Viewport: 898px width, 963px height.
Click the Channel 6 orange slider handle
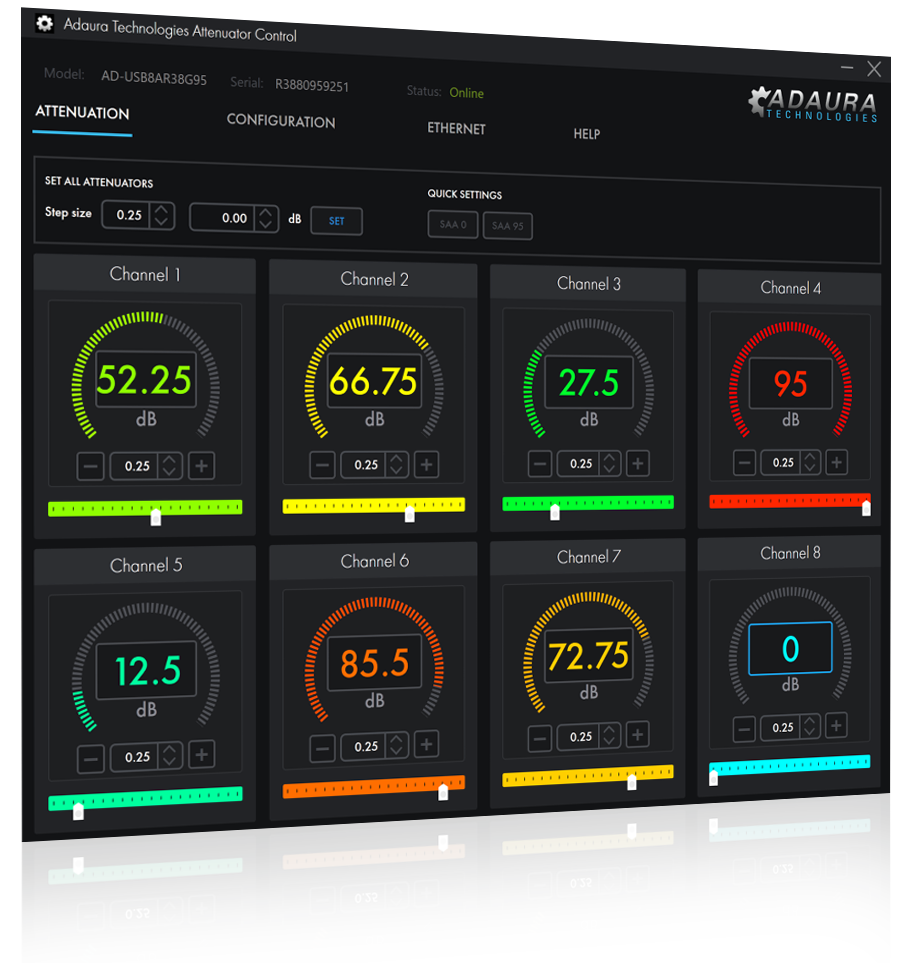(443, 792)
